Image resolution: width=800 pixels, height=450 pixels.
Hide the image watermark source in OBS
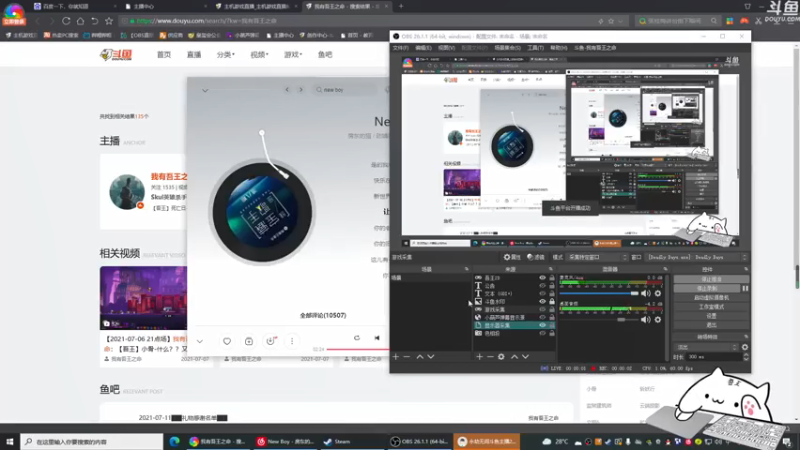tap(542, 302)
